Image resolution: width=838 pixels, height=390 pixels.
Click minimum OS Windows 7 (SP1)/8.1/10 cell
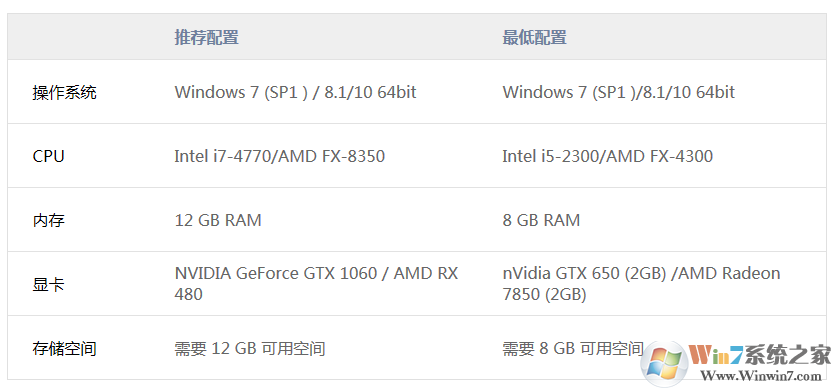[618, 92]
